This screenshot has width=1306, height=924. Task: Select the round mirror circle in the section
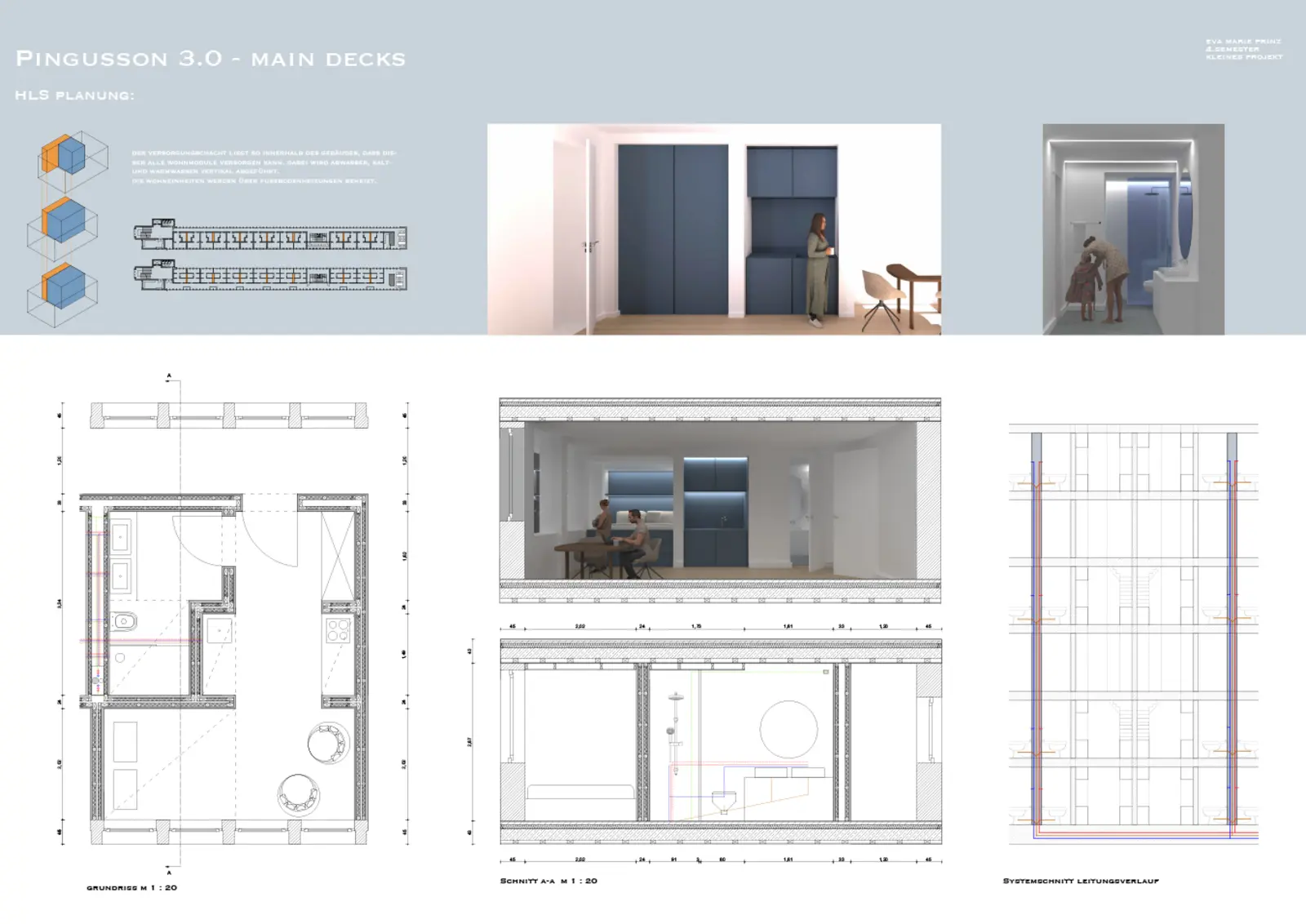[x=788, y=729]
